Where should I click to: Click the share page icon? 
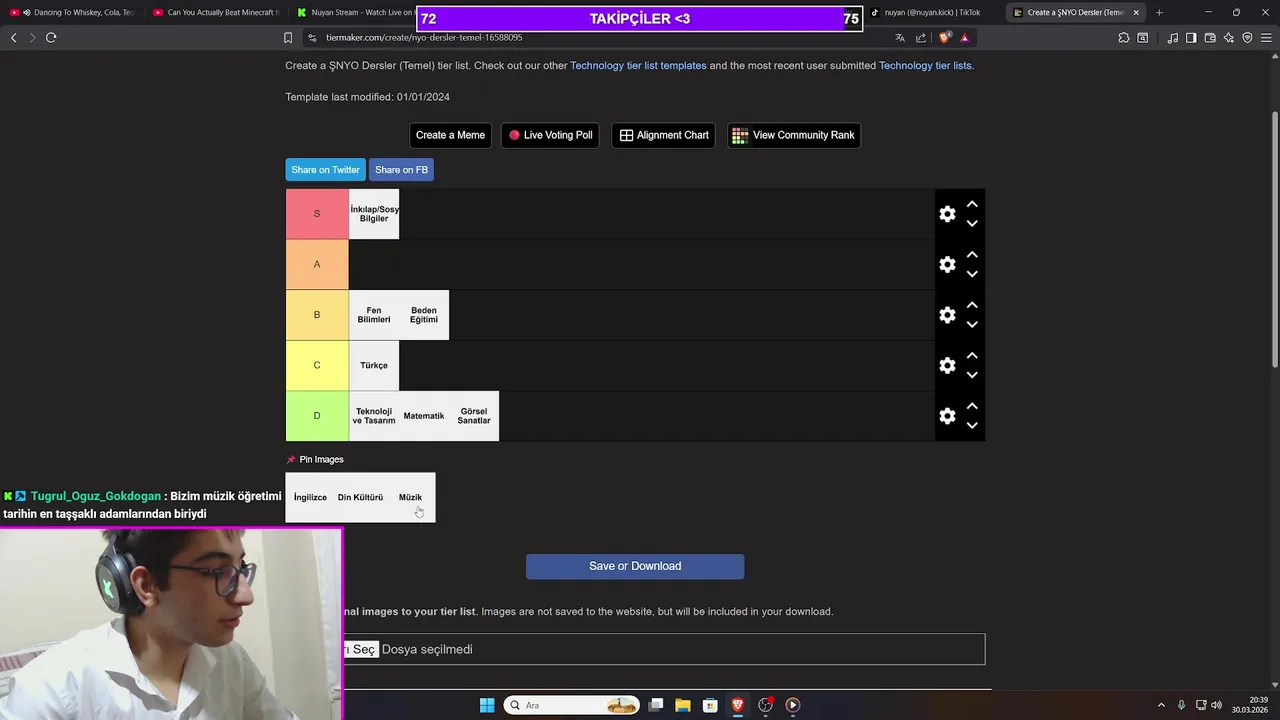pyautogui.click(x=921, y=38)
